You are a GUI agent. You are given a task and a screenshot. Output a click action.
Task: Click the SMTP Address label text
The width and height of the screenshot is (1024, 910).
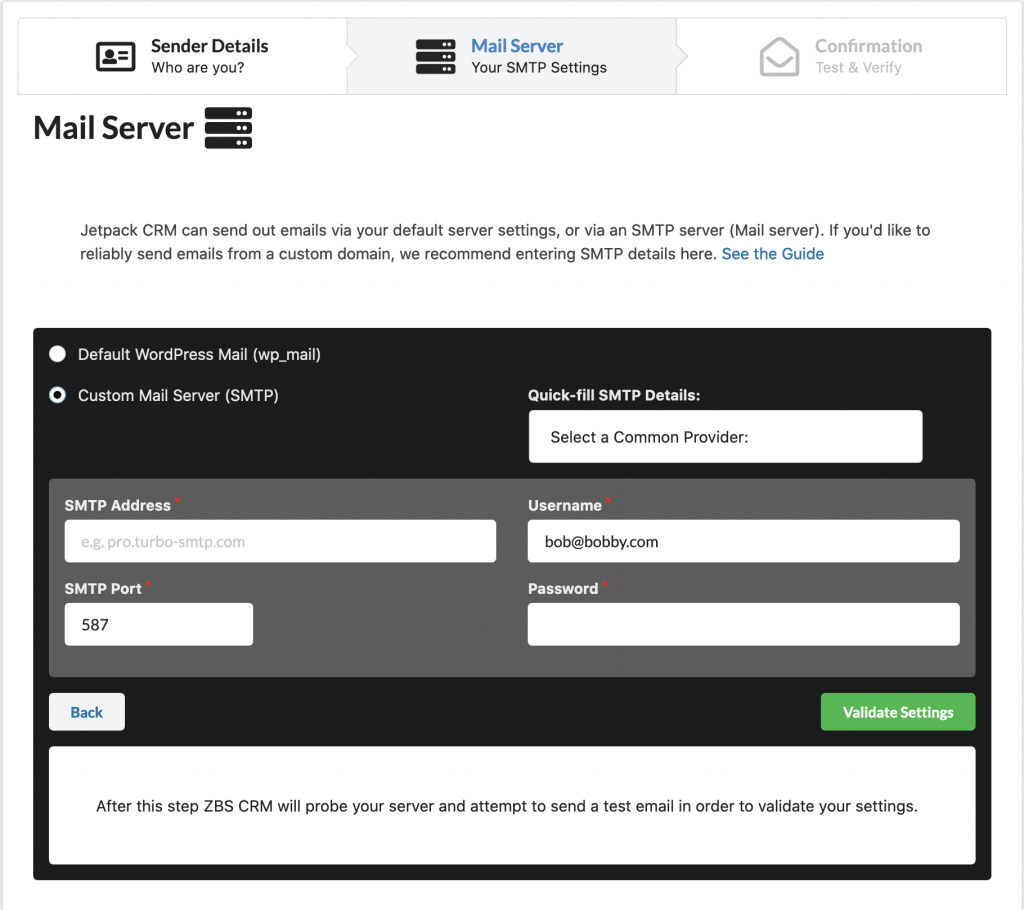[x=118, y=505]
